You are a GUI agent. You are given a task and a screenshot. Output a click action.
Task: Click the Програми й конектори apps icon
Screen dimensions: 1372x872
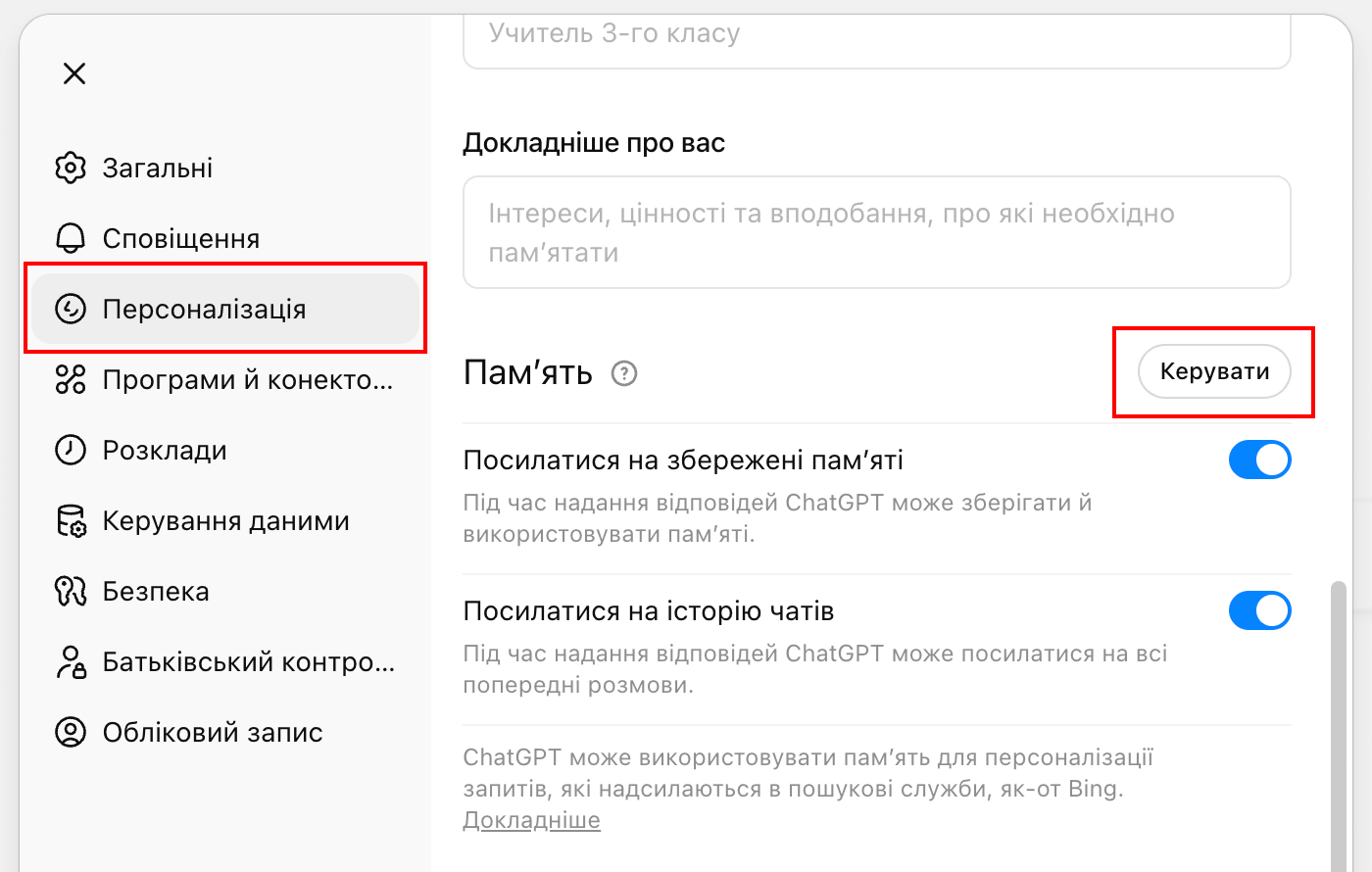click(71, 380)
